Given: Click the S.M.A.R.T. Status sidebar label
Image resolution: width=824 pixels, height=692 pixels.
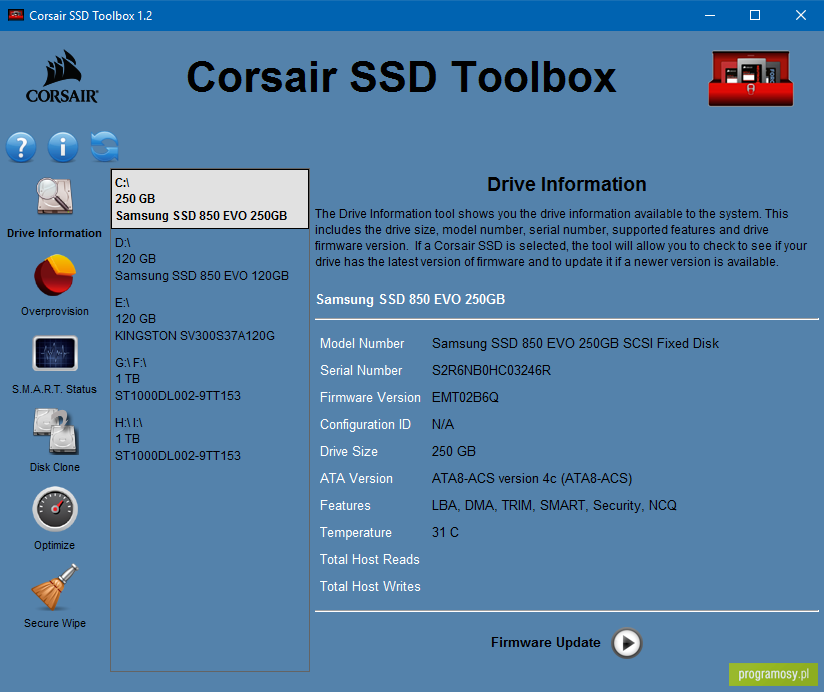Looking at the screenshot, I should point(54,389).
